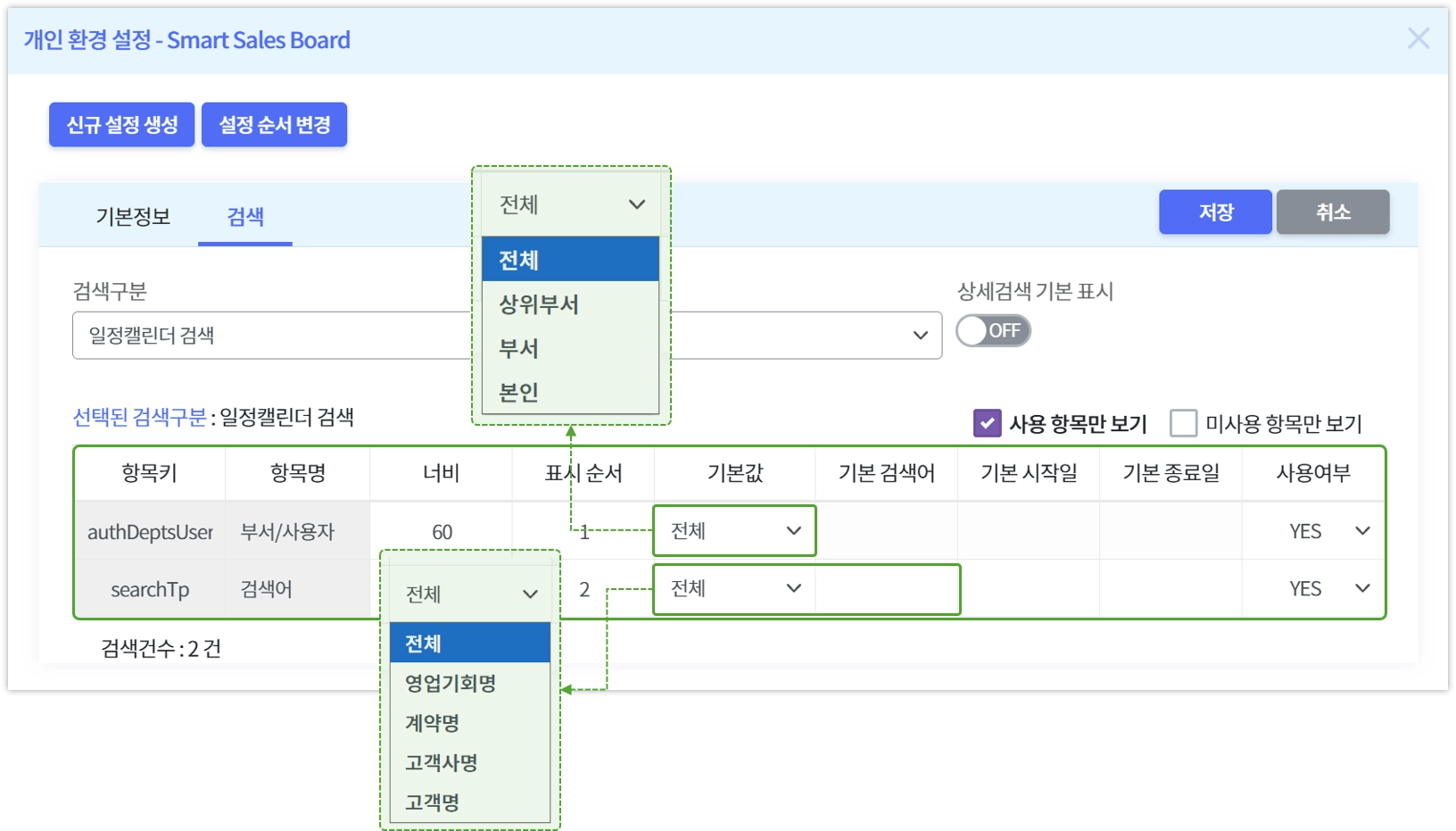Open 기본값 dropdown in searchTp row
This screenshot has width=1456, height=831.
tap(734, 588)
